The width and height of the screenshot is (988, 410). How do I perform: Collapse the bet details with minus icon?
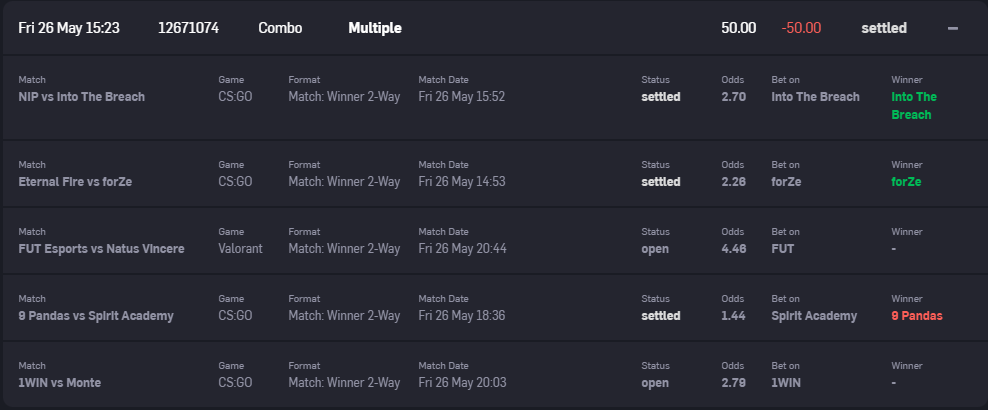coord(953,28)
